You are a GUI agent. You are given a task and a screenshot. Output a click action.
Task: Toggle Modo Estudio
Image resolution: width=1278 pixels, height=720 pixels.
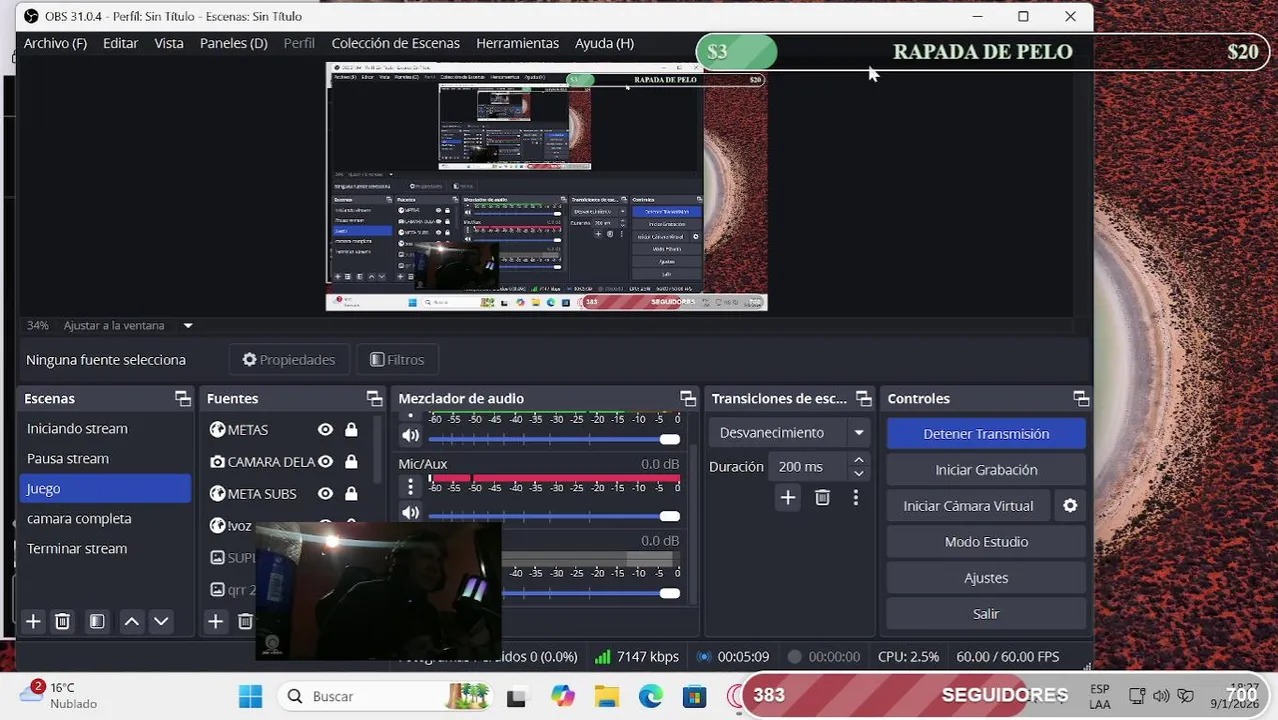pyautogui.click(x=986, y=541)
